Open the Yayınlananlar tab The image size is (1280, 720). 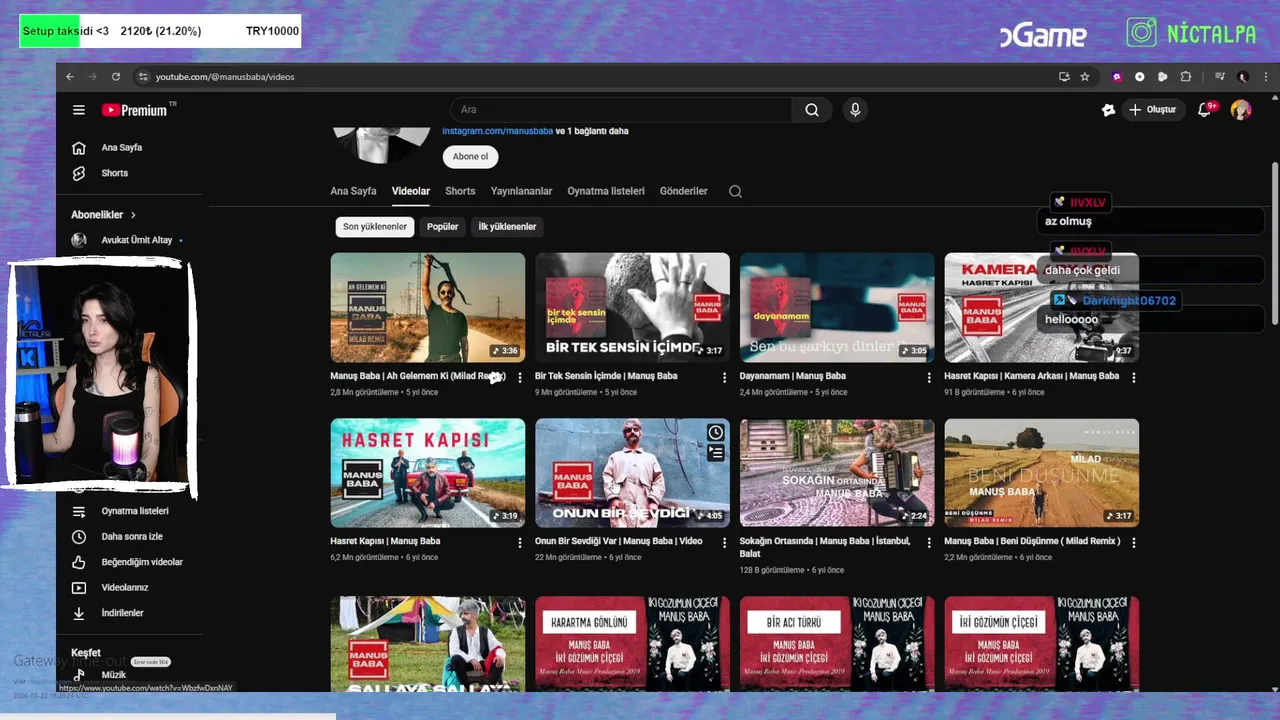click(x=521, y=191)
